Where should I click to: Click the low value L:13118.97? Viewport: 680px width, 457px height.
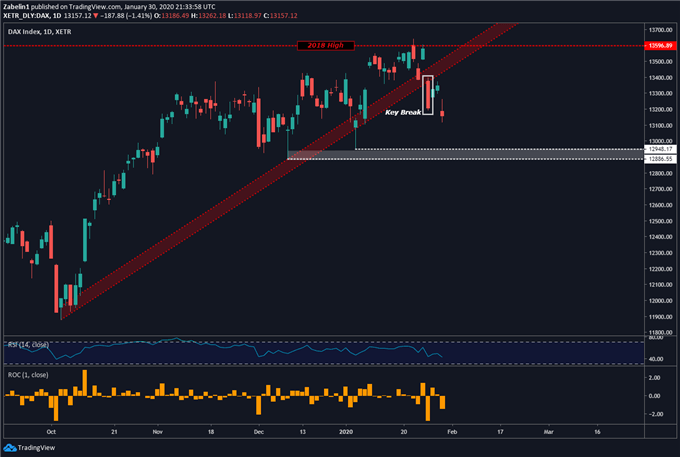click(245, 16)
